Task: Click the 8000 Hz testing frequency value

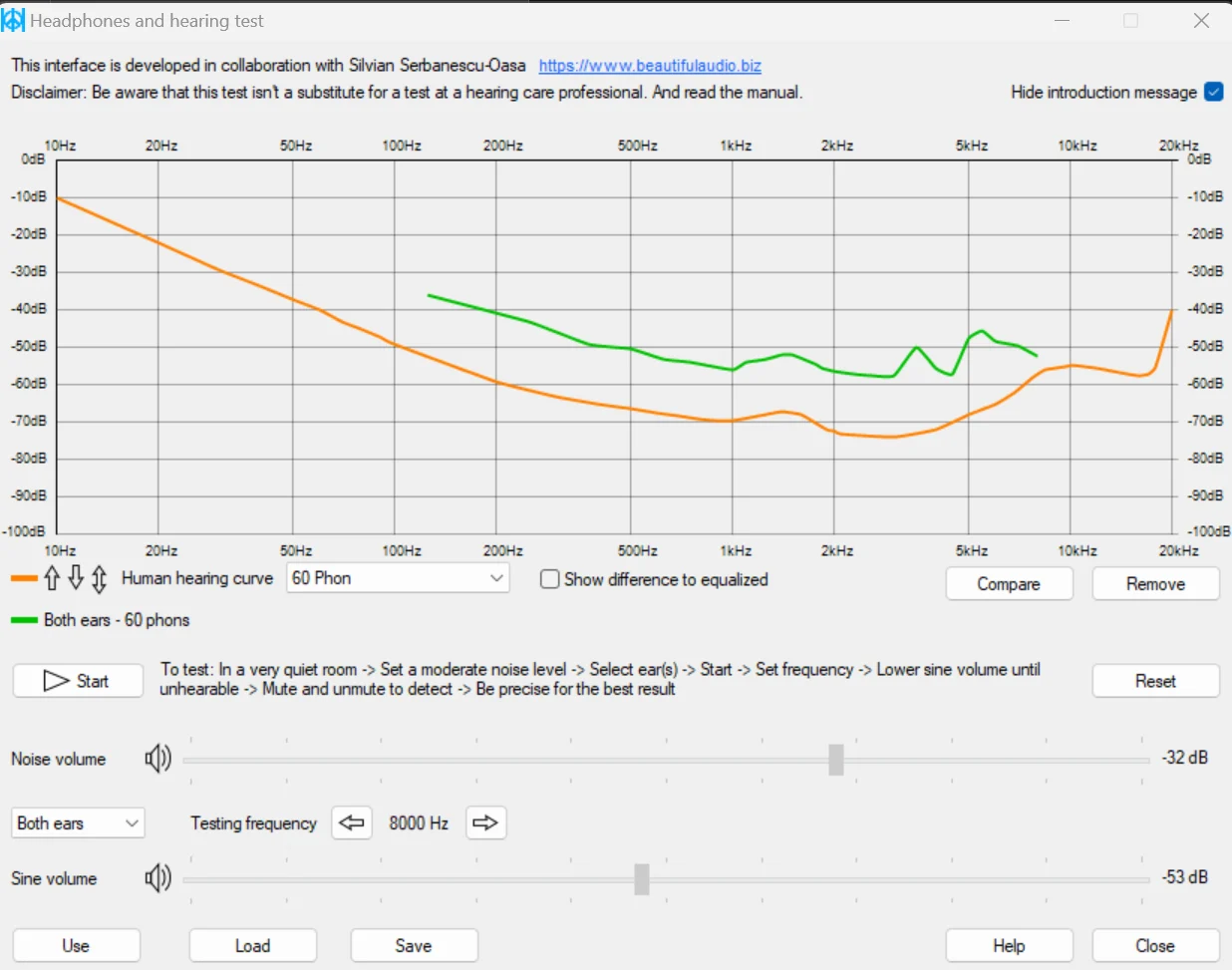Action: point(419,823)
